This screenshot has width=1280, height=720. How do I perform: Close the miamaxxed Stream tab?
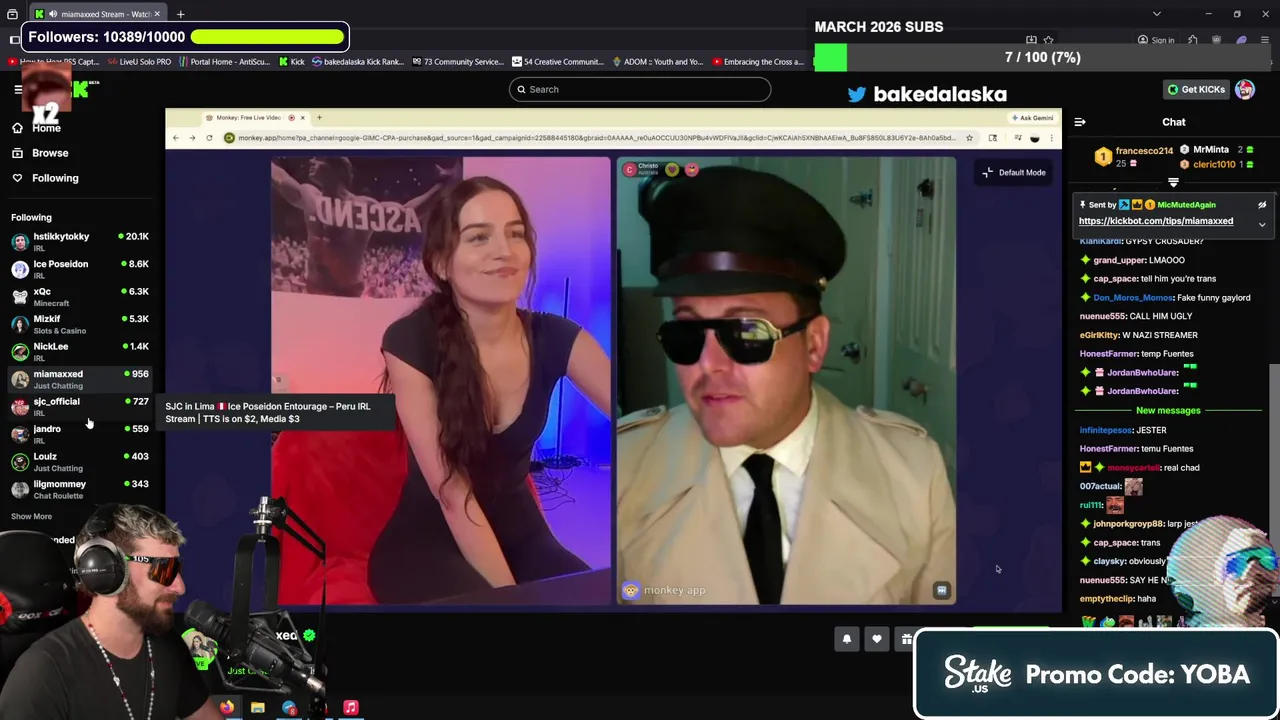tap(157, 14)
